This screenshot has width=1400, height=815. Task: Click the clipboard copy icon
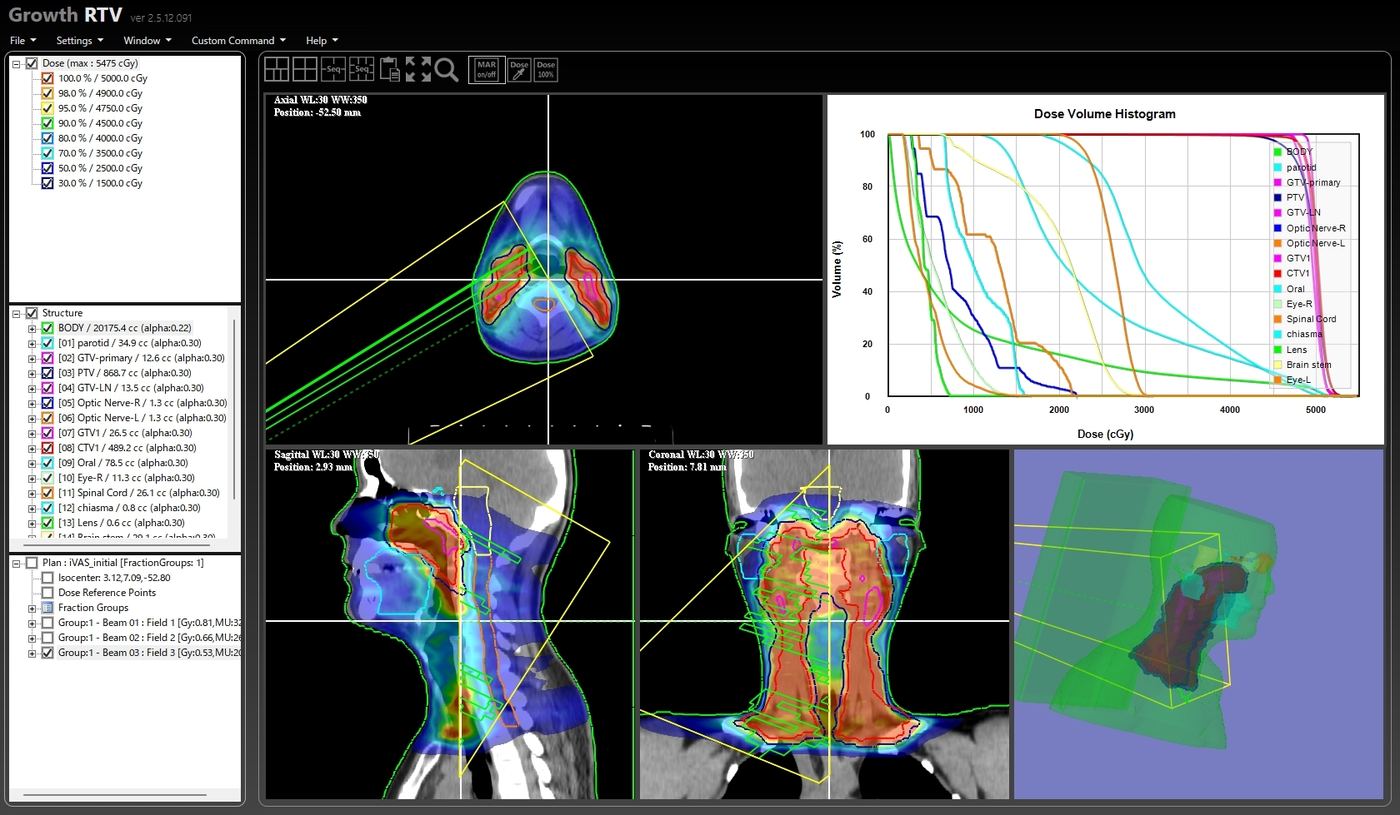pos(390,69)
